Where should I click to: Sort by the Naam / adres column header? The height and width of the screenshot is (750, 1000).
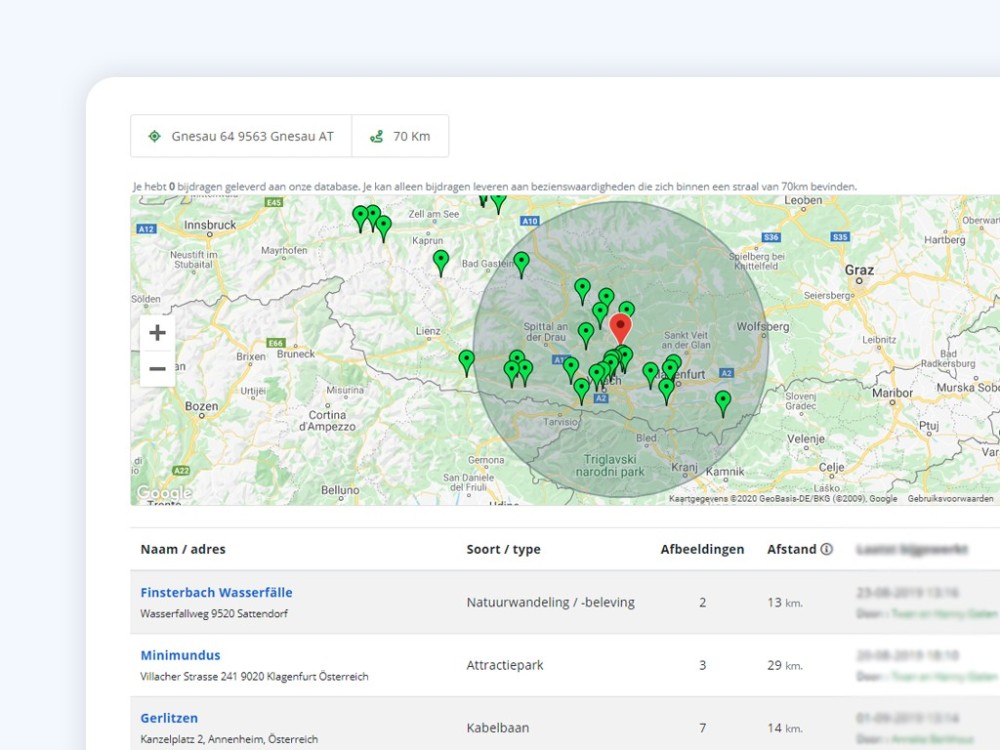click(182, 548)
